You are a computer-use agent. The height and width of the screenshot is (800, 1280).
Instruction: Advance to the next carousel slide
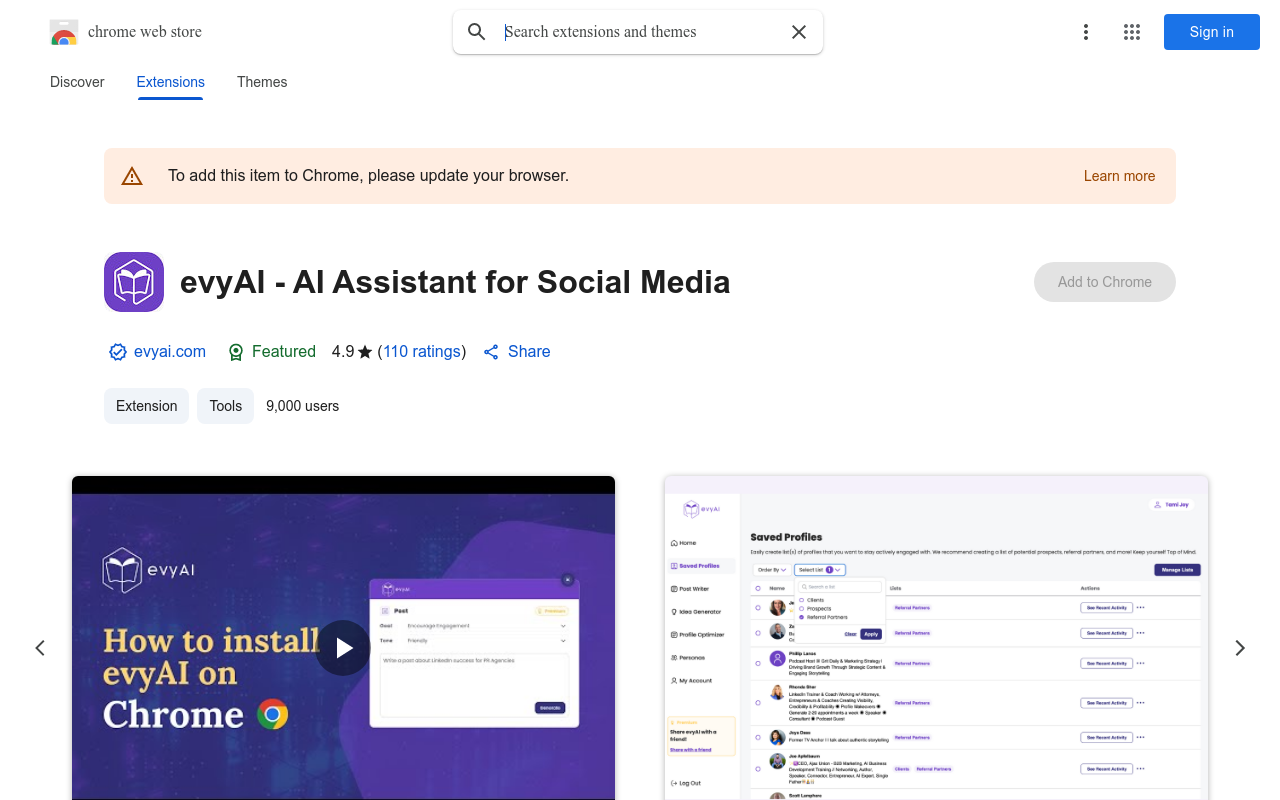tap(1240, 648)
